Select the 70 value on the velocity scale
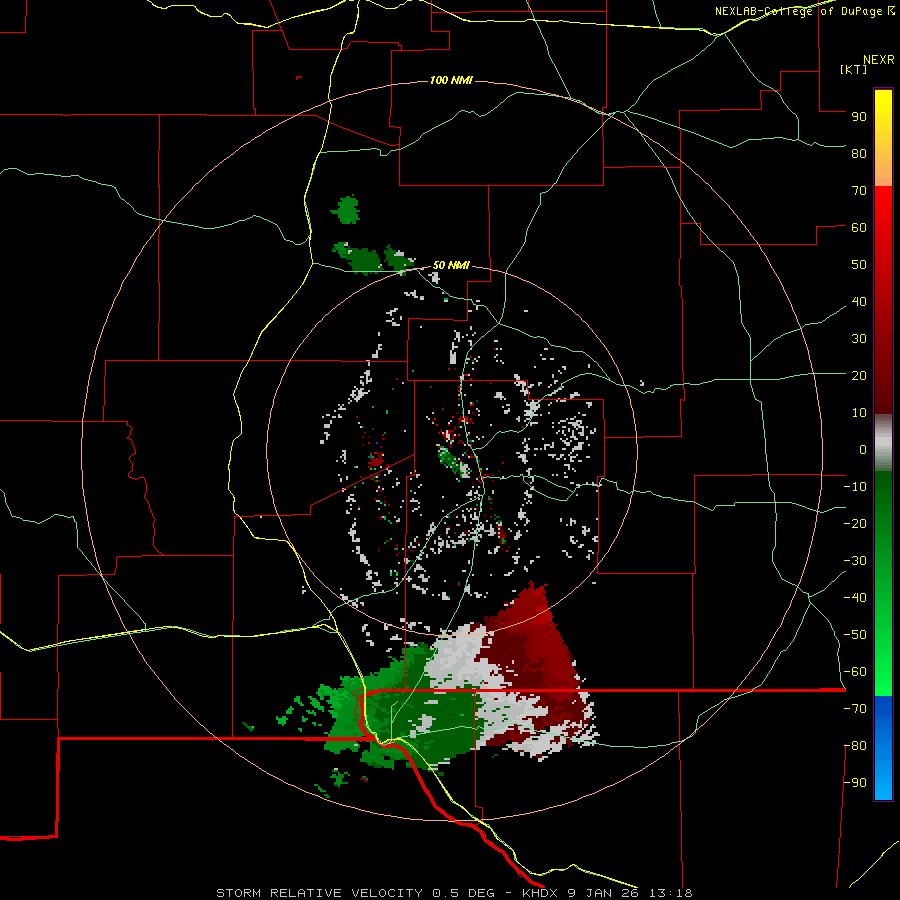Image resolution: width=900 pixels, height=900 pixels. 859,191
